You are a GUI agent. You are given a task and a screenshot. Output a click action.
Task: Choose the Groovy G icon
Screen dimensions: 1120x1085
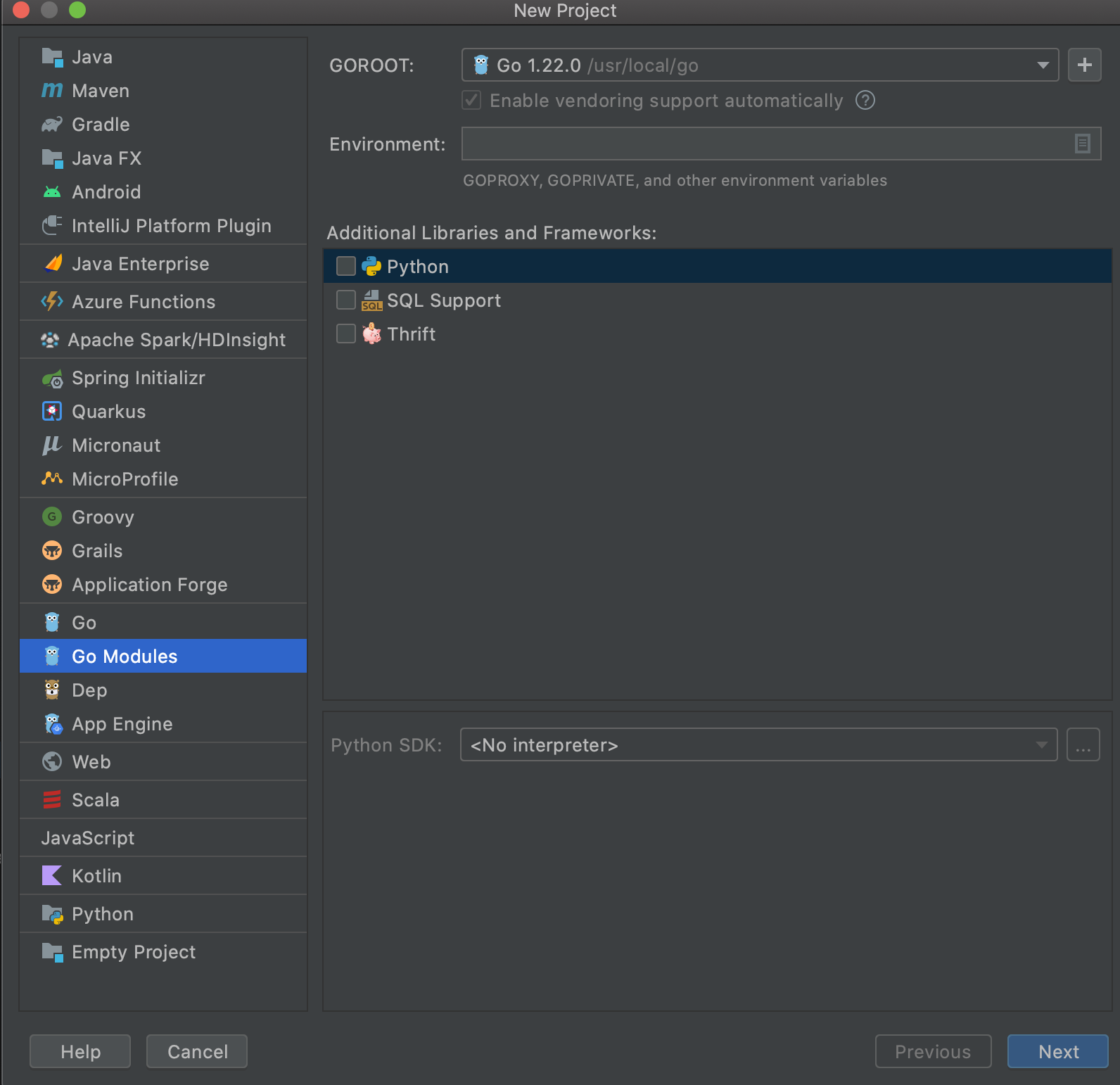(52, 517)
